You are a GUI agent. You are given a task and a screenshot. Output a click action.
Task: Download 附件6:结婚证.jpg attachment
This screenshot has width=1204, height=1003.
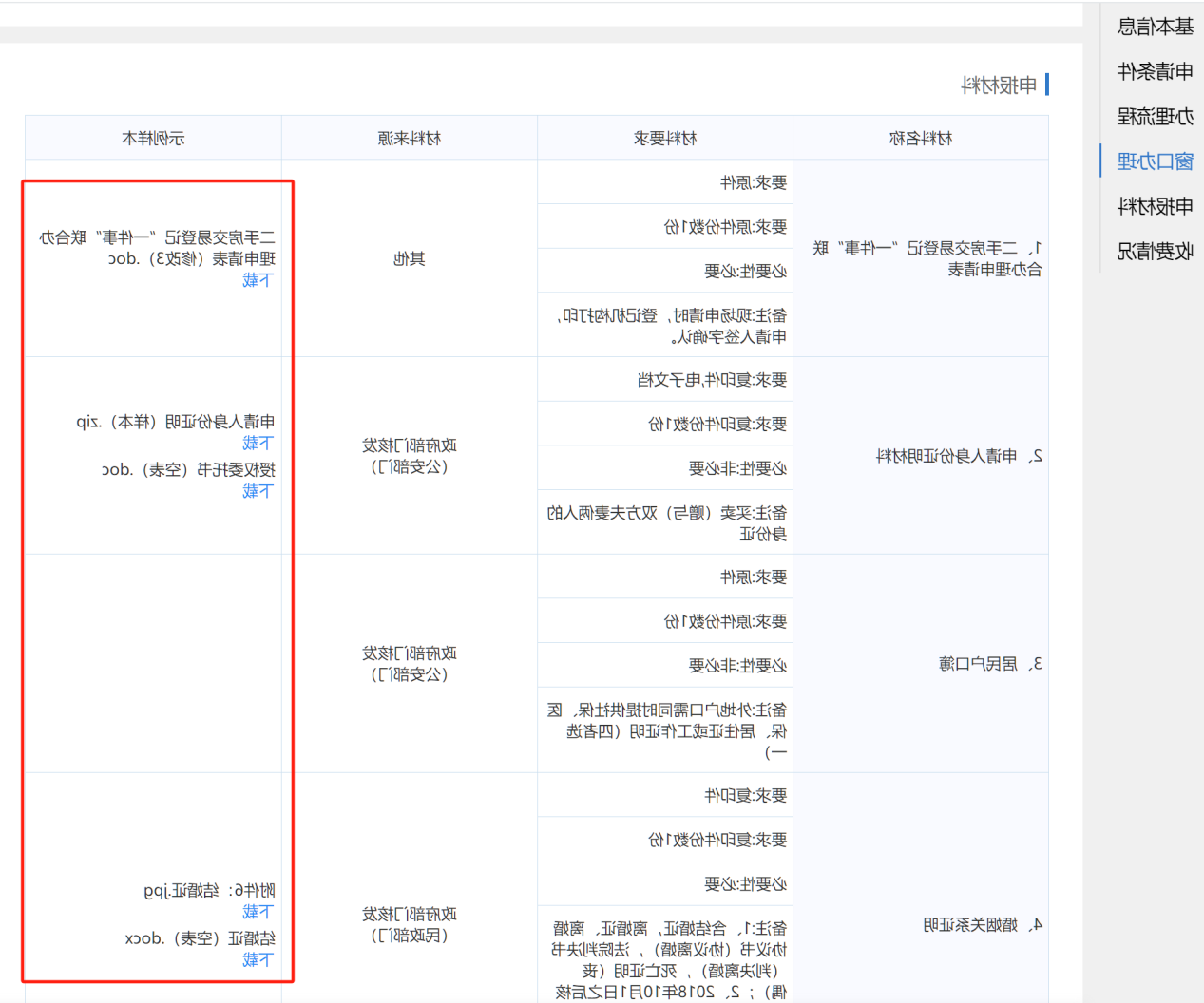pos(258,912)
